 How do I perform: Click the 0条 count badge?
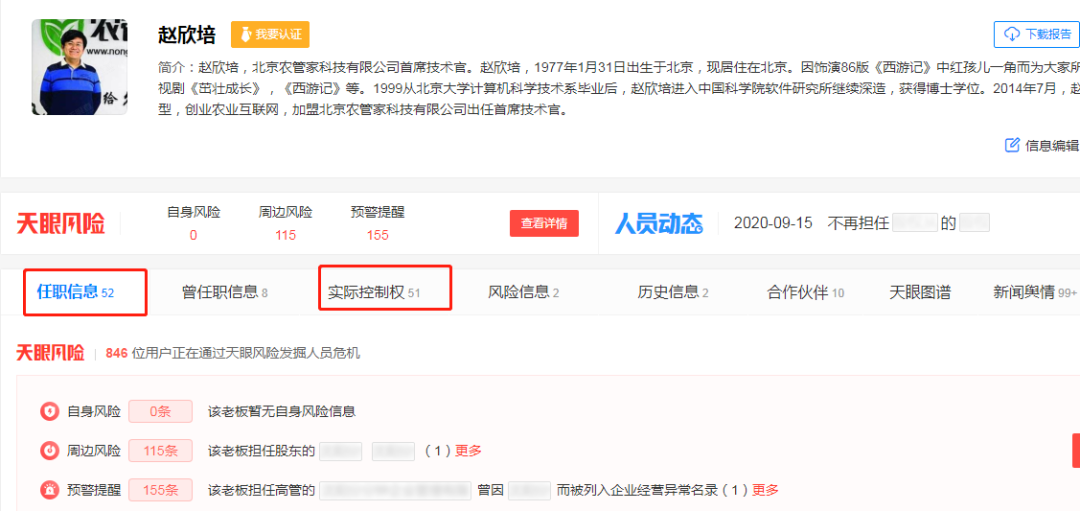(x=160, y=412)
